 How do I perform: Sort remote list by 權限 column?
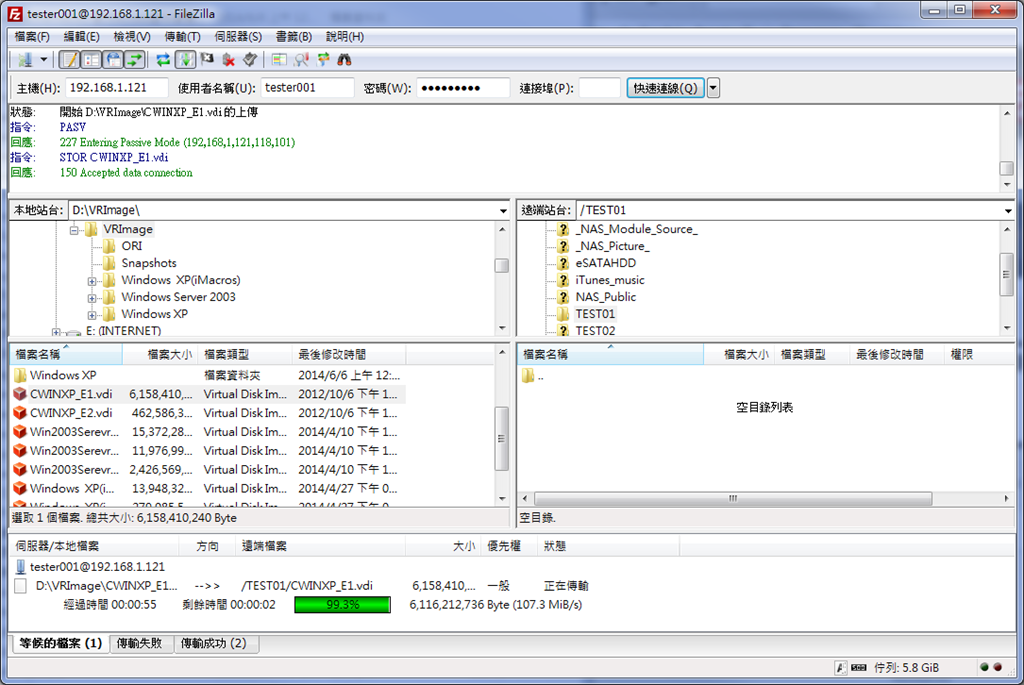(x=979, y=355)
